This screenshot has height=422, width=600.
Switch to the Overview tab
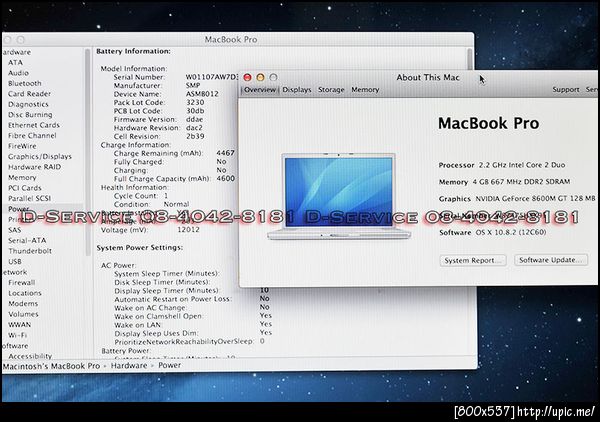260,90
